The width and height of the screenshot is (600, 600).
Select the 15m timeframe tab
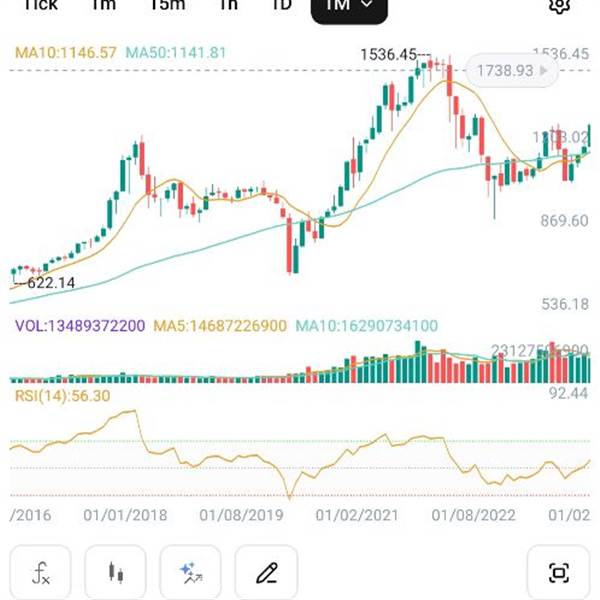coord(167,6)
